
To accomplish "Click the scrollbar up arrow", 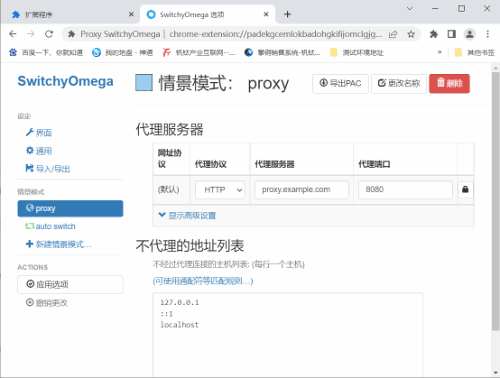I will click(x=496, y=67).
